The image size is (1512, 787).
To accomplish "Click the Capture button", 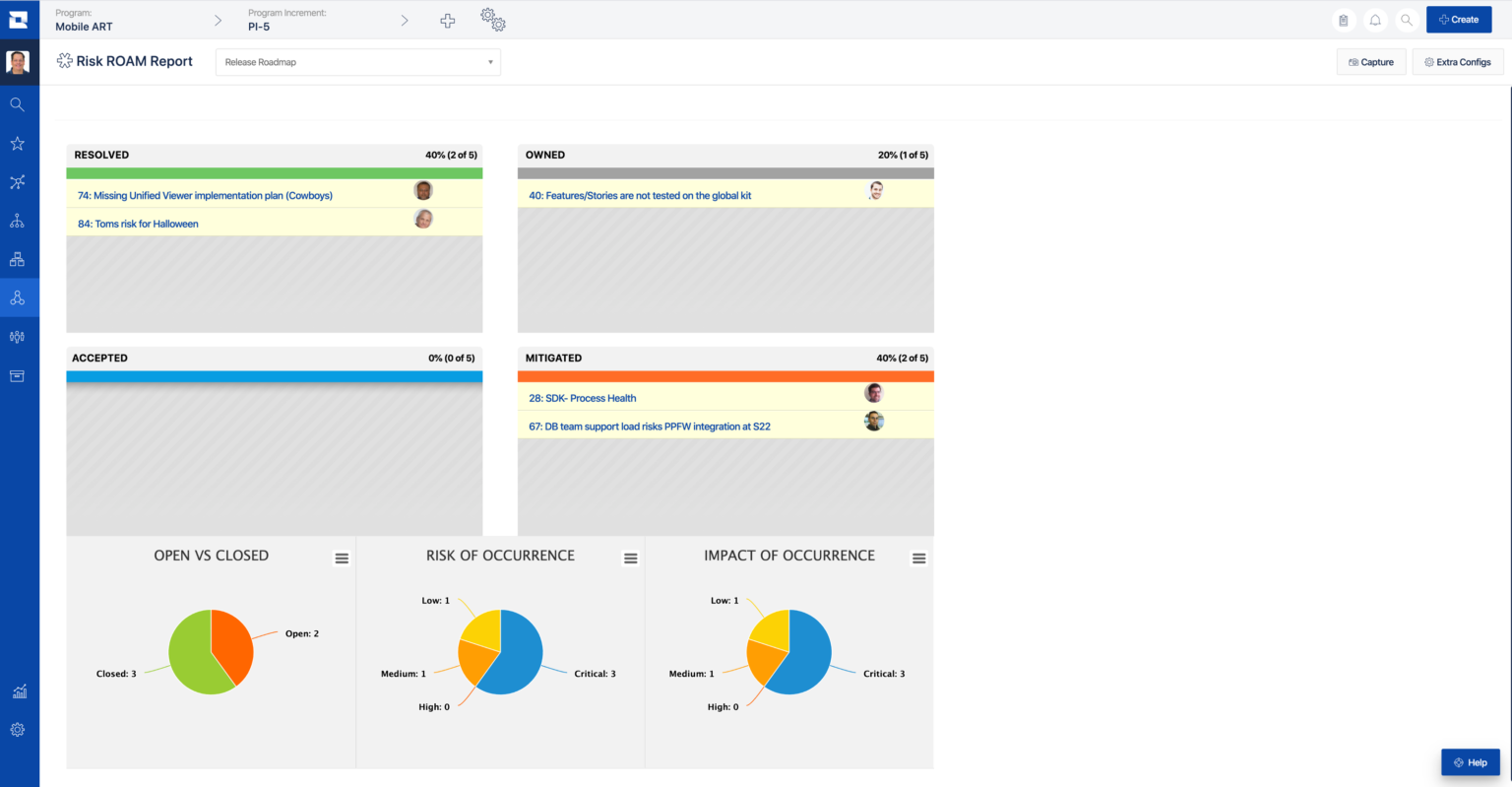I will [1370, 61].
